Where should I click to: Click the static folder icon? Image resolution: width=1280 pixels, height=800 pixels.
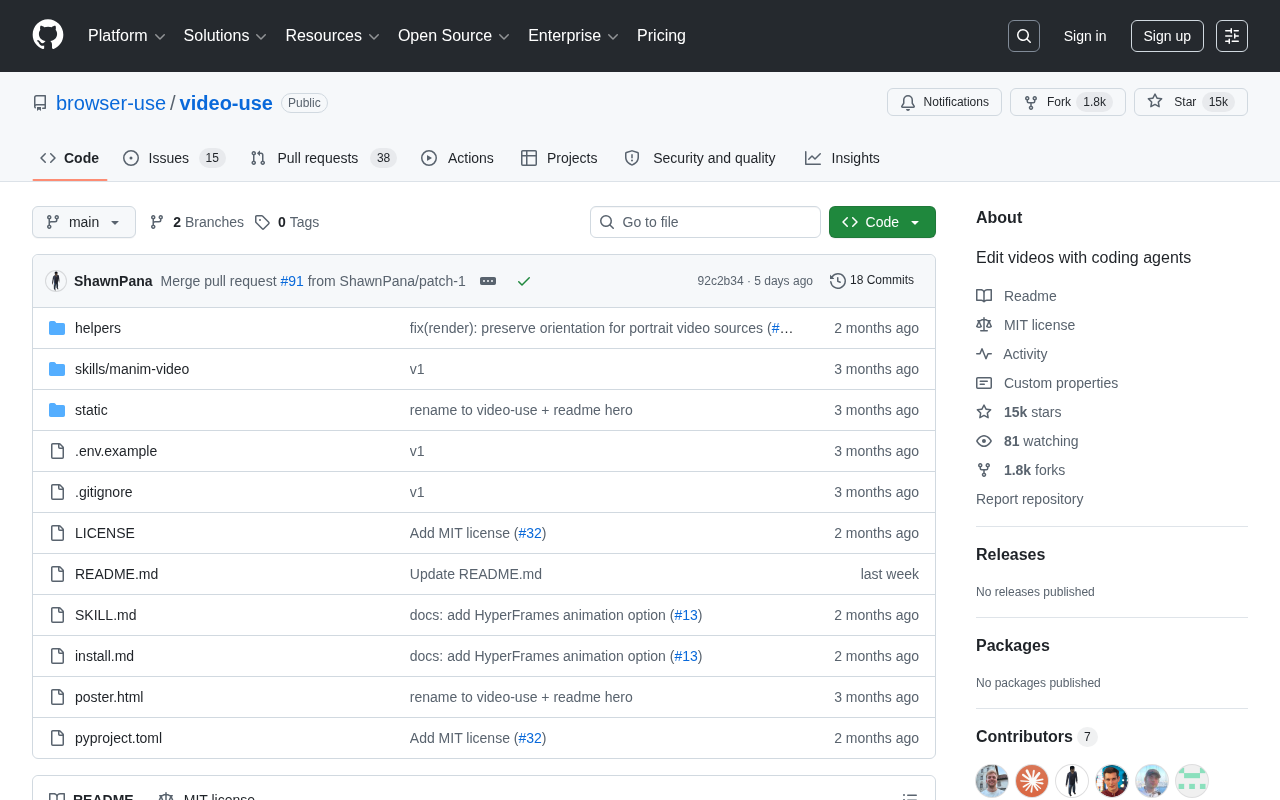57,410
